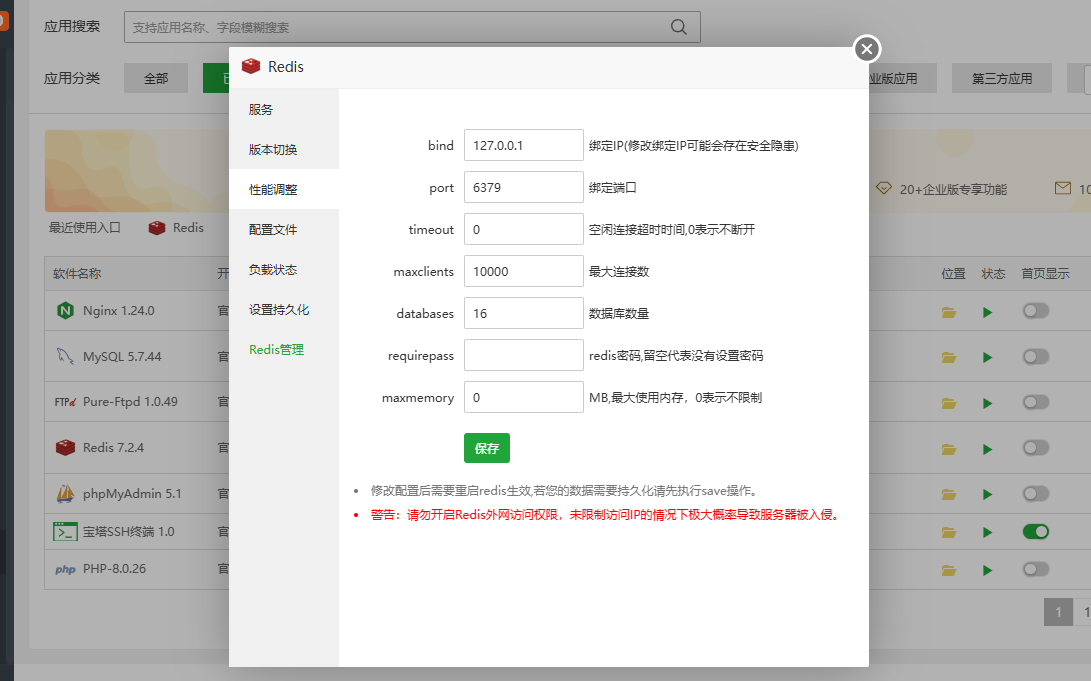
Task: Click the Redis link in 最近使用入口
Action: pyautogui.click(x=188, y=227)
